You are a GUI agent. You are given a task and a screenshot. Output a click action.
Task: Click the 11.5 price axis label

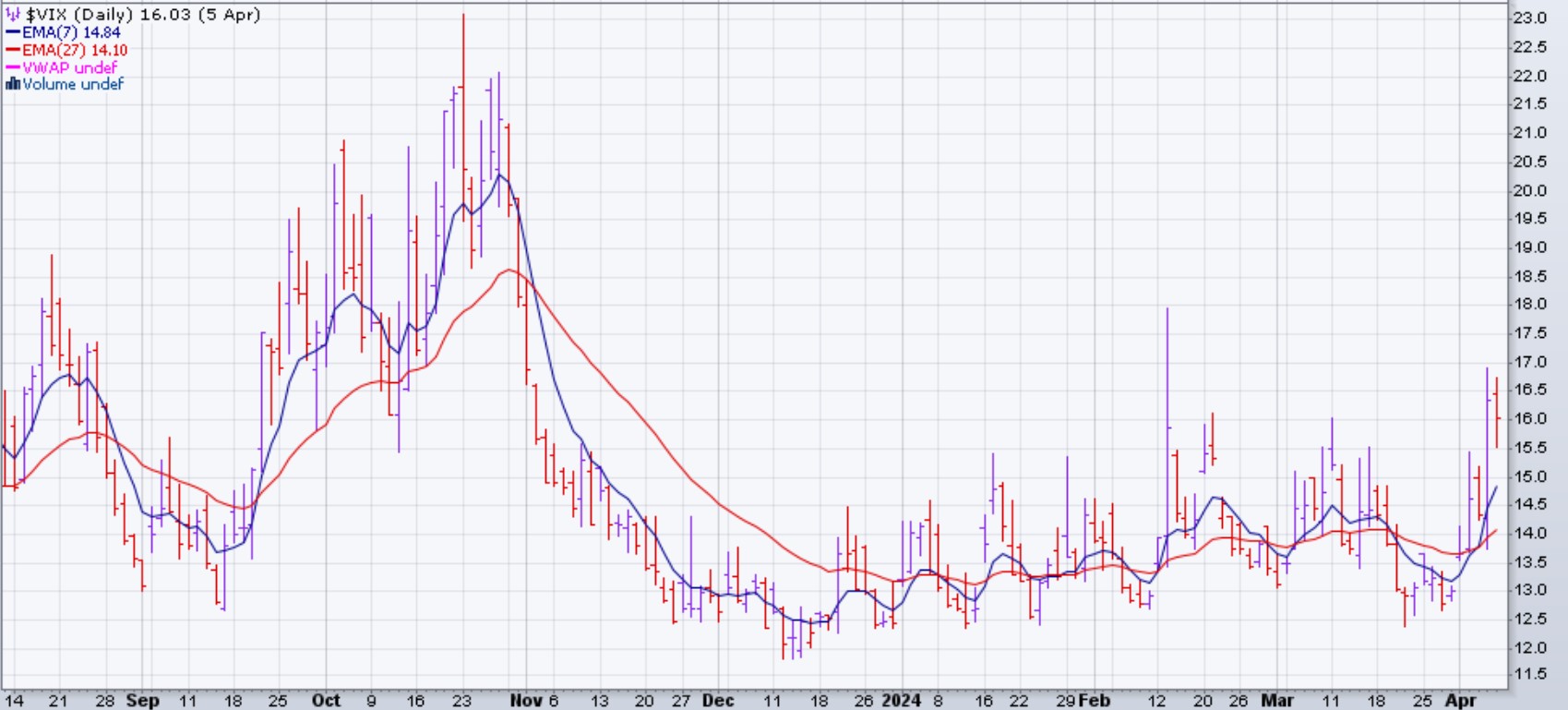[1528, 675]
